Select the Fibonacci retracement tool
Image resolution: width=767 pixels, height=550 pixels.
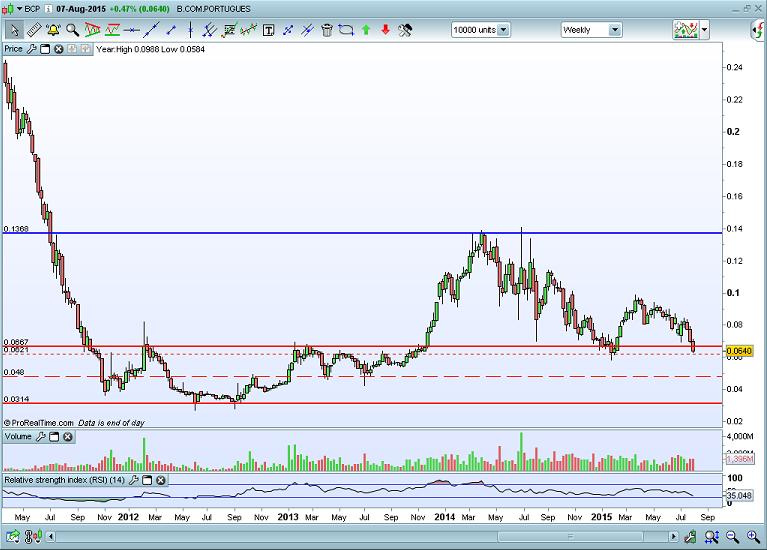[229, 30]
